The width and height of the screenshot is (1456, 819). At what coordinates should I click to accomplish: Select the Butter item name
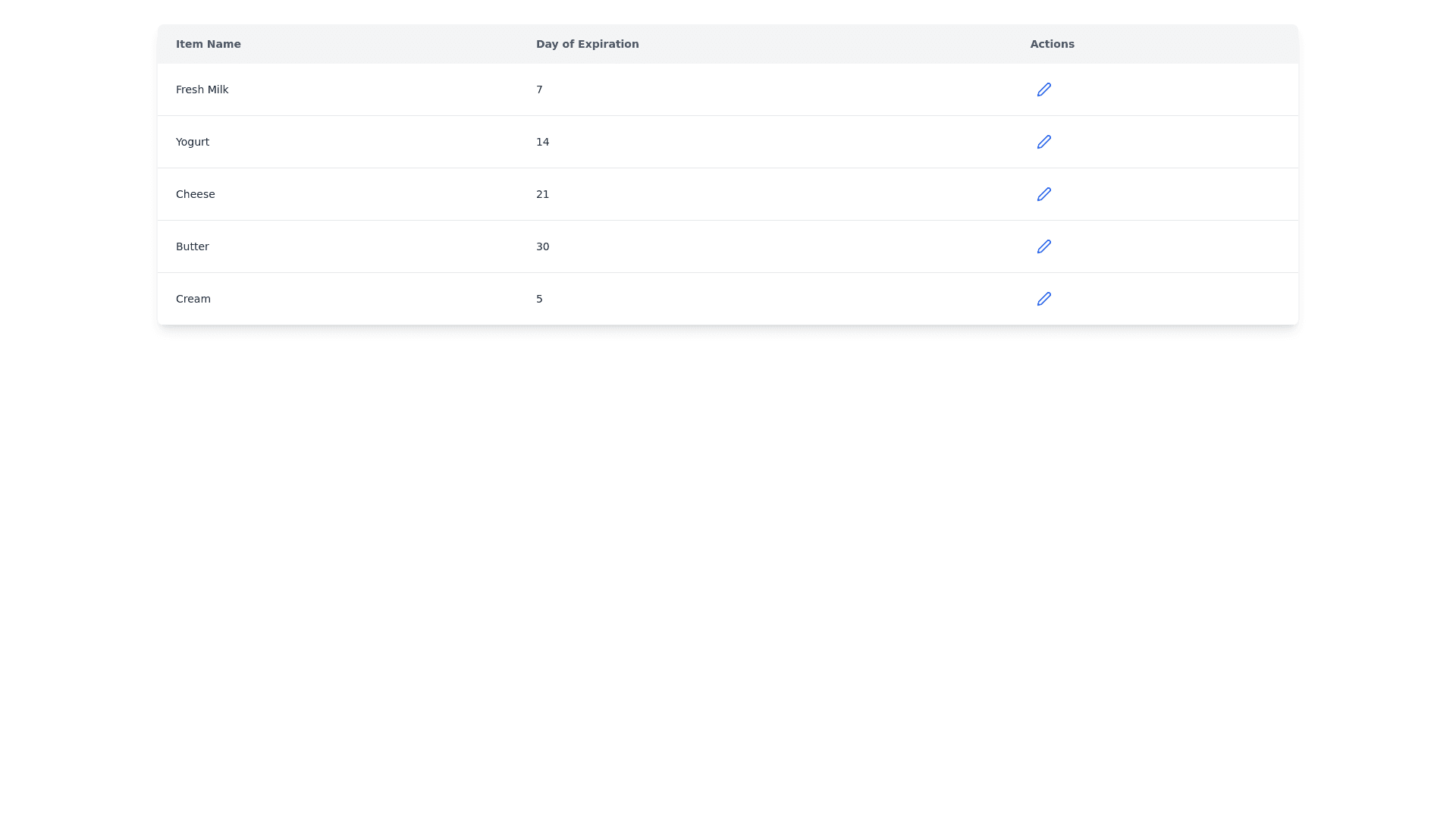[192, 246]
